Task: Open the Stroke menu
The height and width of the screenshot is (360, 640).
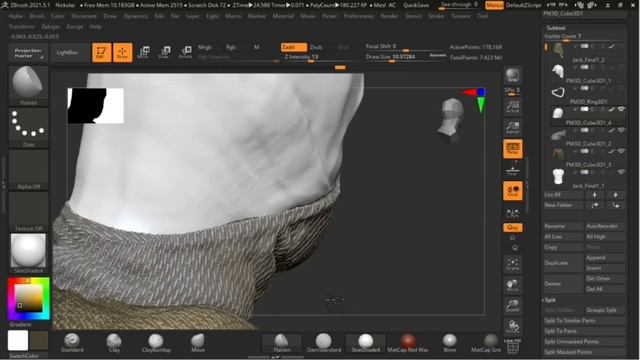Action: click(x=436, y=16)
